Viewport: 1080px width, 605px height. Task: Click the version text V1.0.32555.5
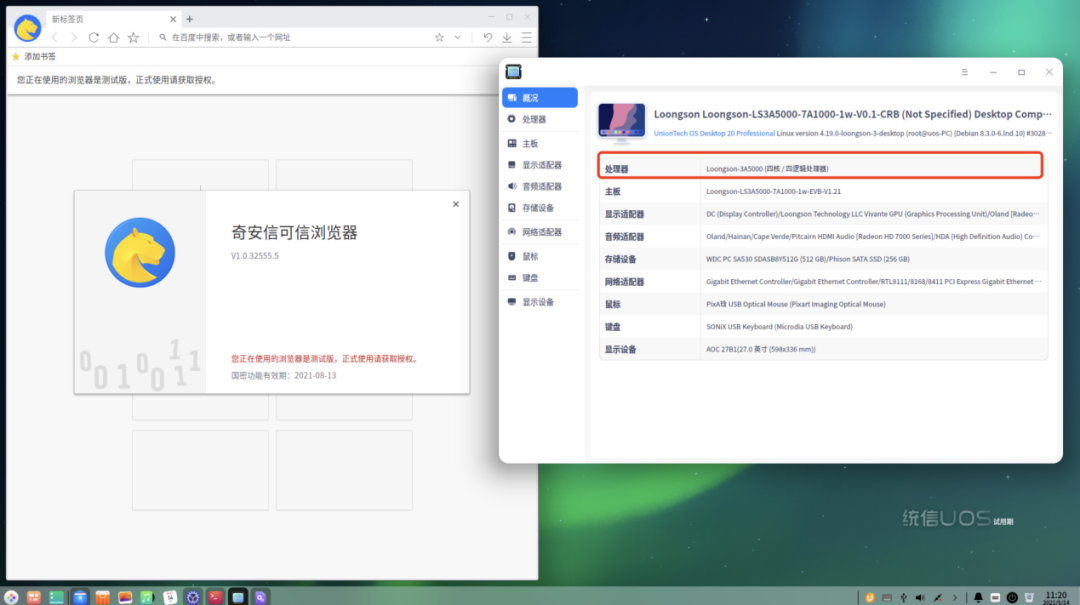[255, 256]
